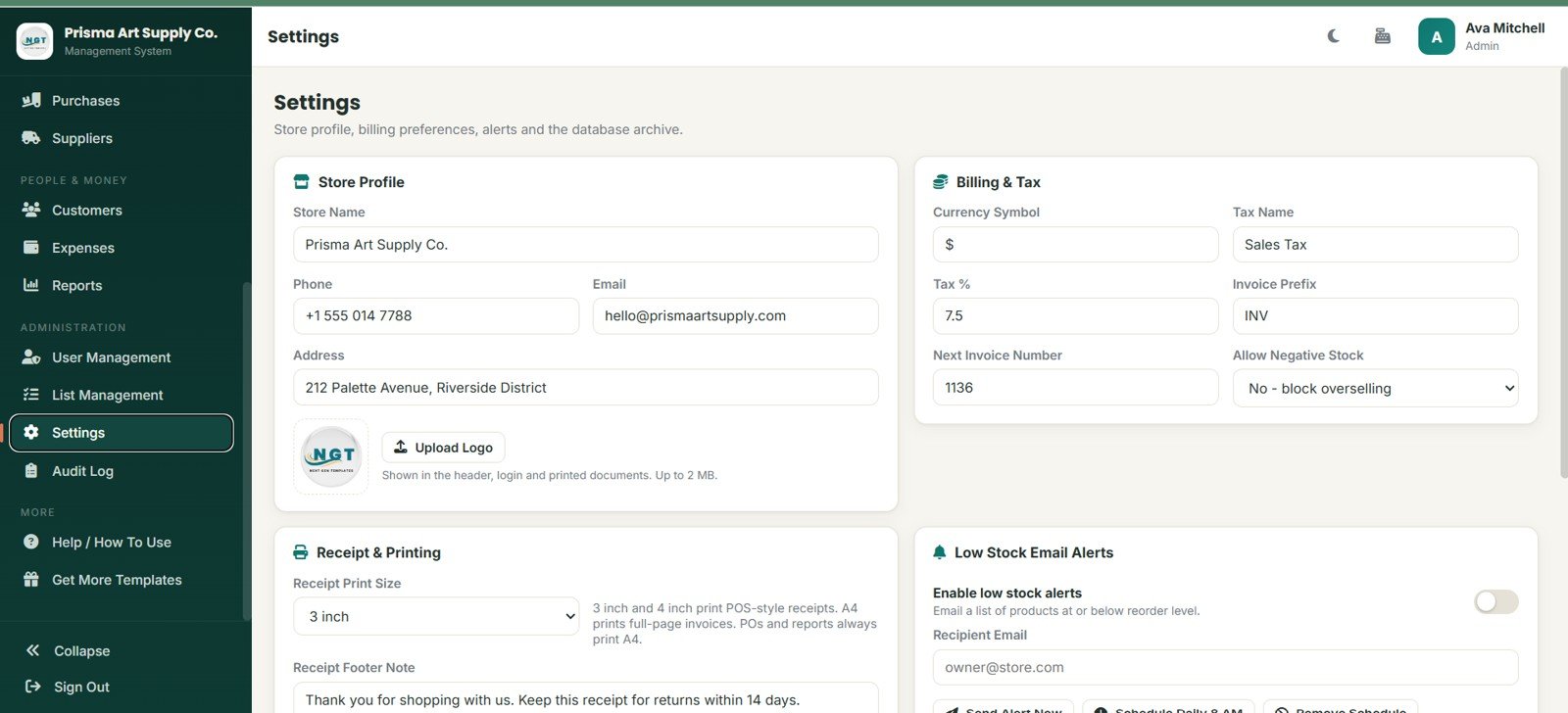Click the "Shown in the header, login and printed documents" hint text
This screenshot has width=1568, height=713.
[x=550, y=475]
